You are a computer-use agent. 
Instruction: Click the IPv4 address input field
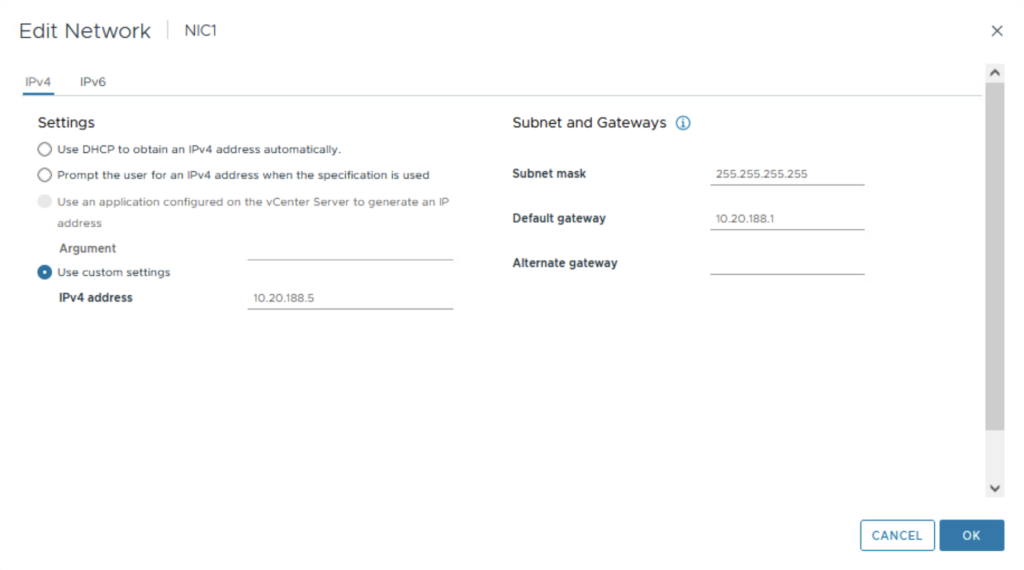(x=350, y=297)
